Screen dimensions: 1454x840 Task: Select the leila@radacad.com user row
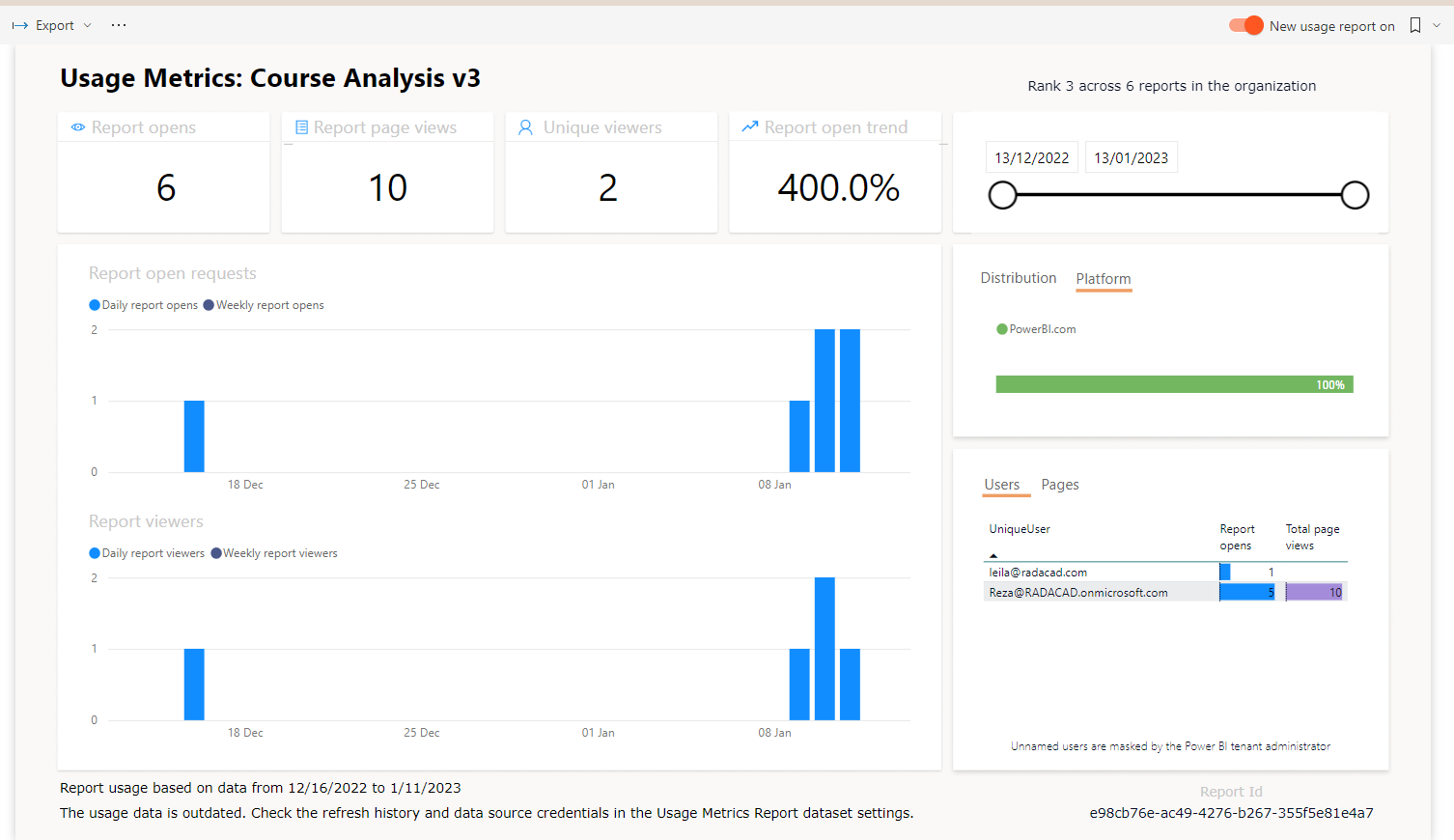pos(1038,573)
